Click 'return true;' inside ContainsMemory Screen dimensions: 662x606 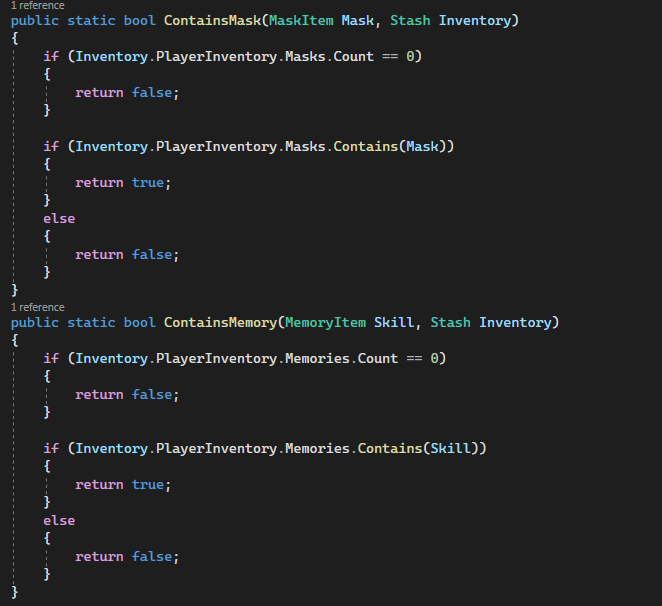[x=123, y=484]
